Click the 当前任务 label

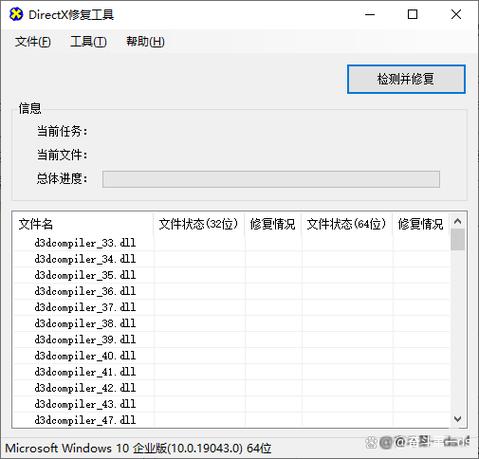[x=62, y=131]
